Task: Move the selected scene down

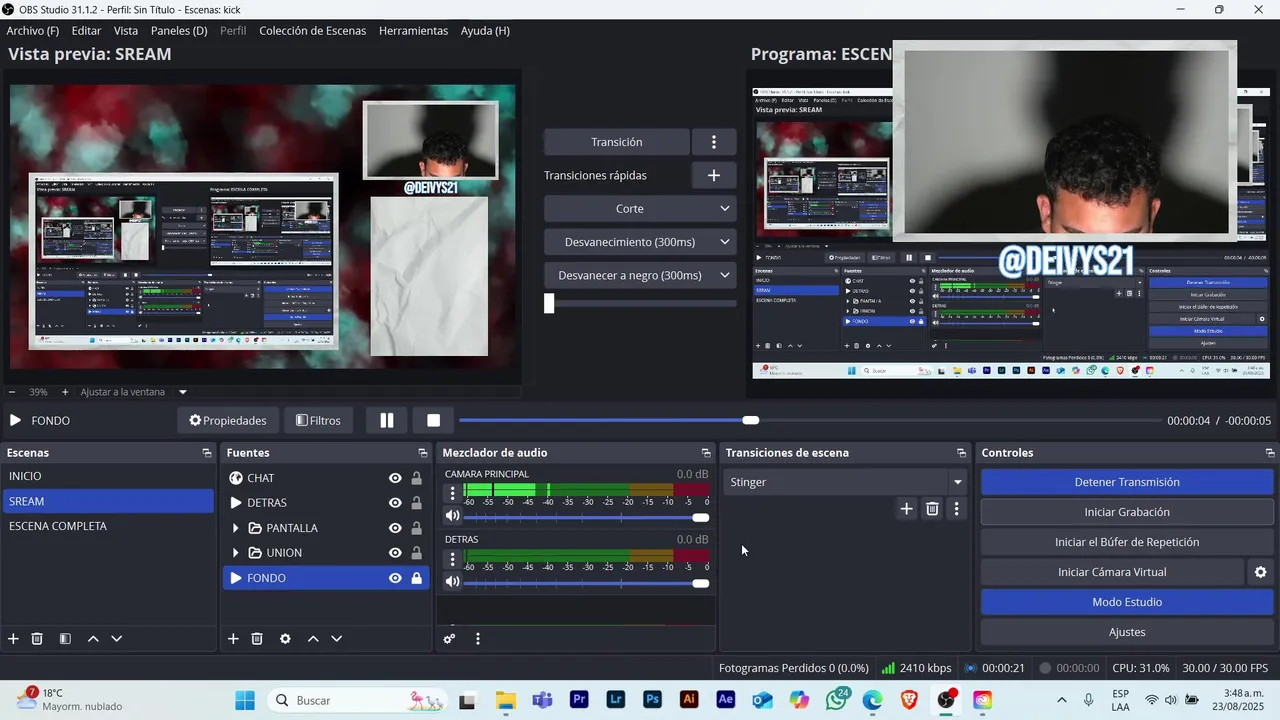Action: click(x=117, y=639)
